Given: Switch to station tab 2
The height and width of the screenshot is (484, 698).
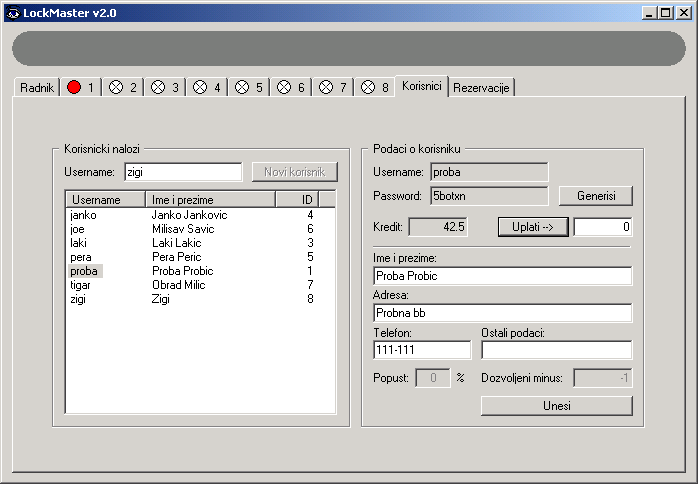Looking at the screenshot, I should (x=123, y=87).
